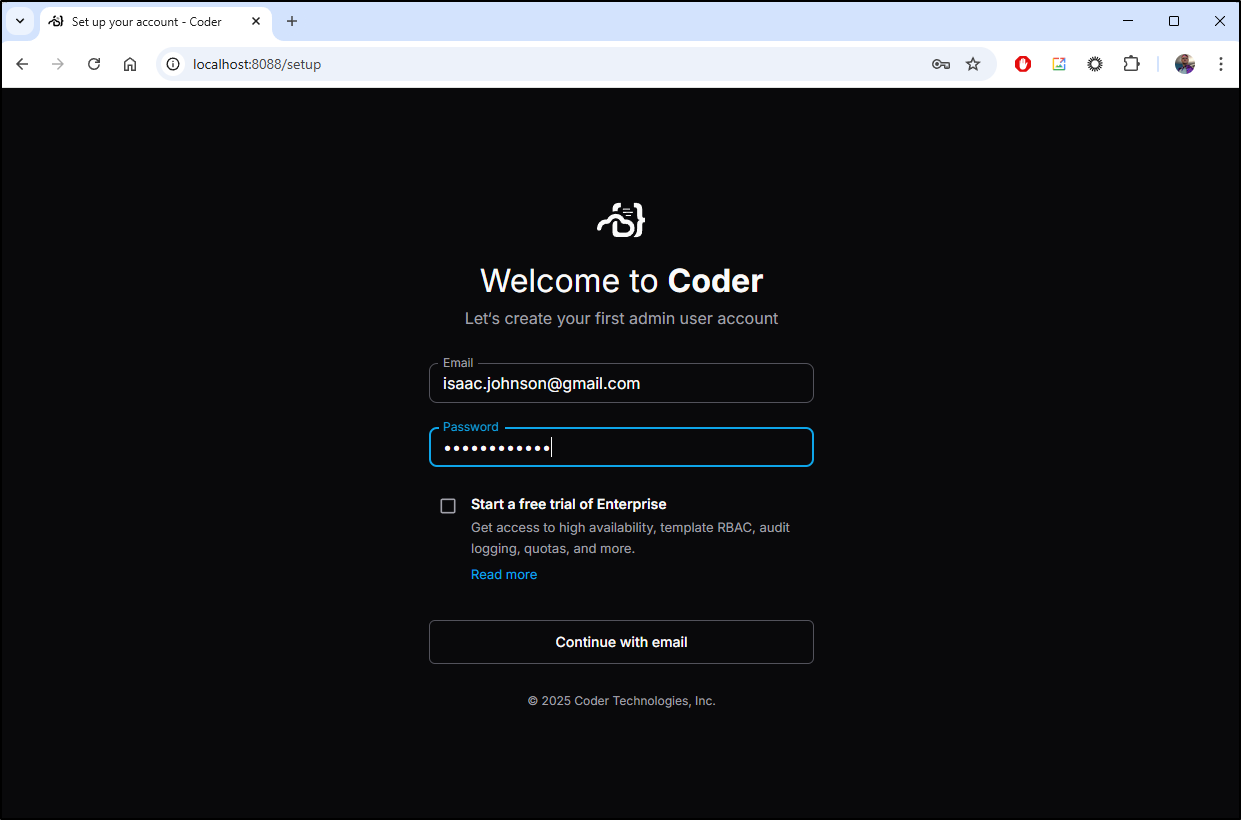Open the Chrome three-dot menu
The width and height of the screenshot is (1241, 820).
1221,64
